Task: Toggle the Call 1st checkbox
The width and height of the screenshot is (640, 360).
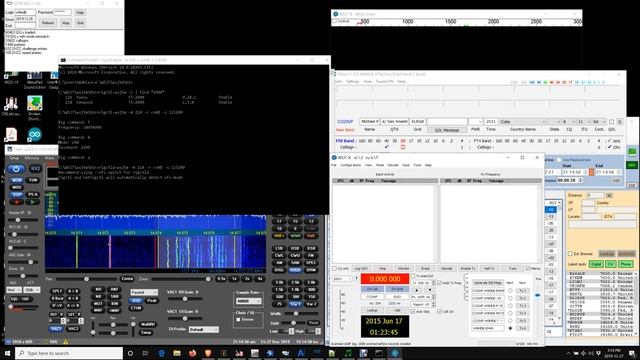Action: (440, 311)
